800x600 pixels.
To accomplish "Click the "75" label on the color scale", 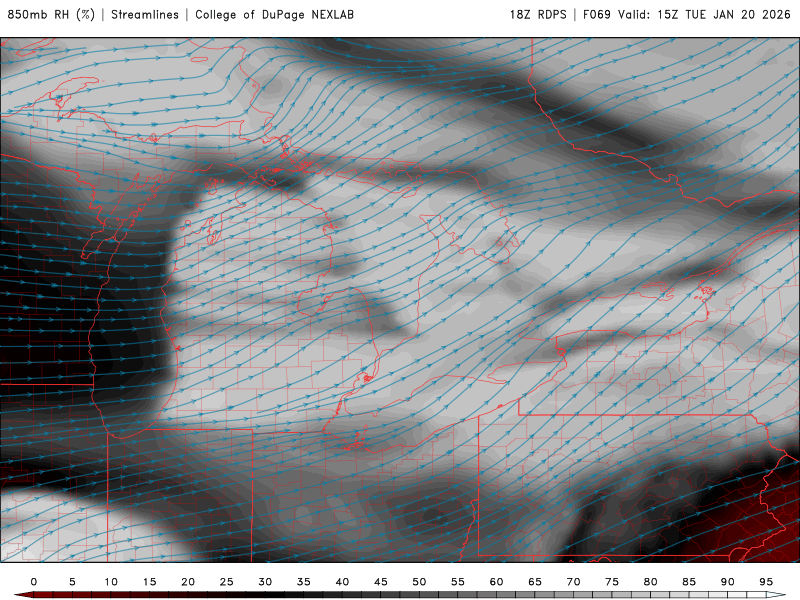I will click(612, 582).
